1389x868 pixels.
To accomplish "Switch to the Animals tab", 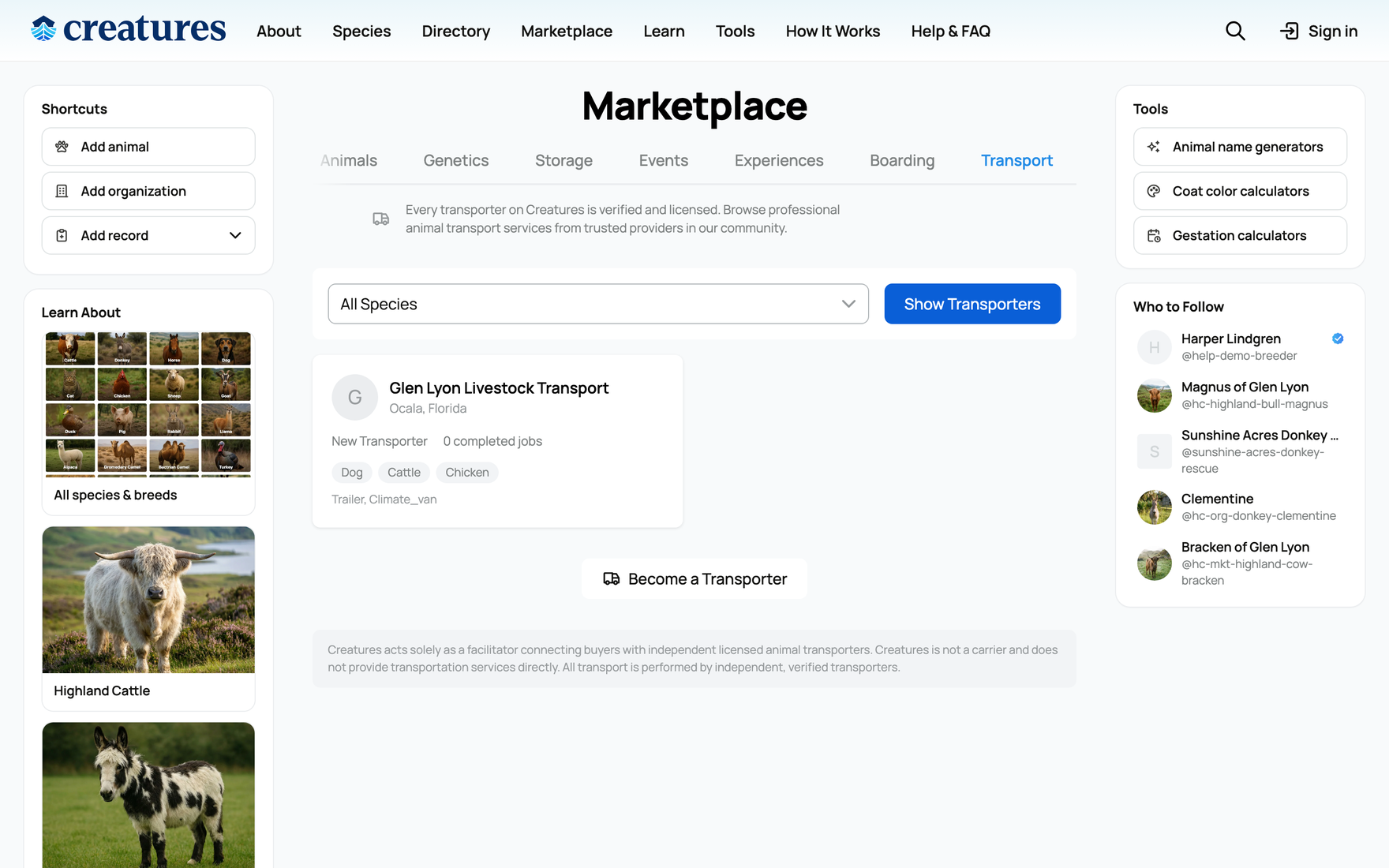I will [x=349, y=160].
